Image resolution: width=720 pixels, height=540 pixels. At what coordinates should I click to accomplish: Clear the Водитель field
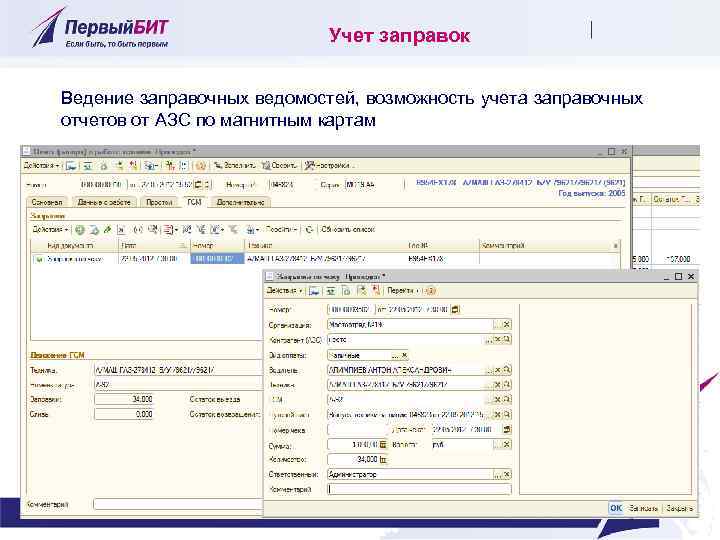coord(498,370)
